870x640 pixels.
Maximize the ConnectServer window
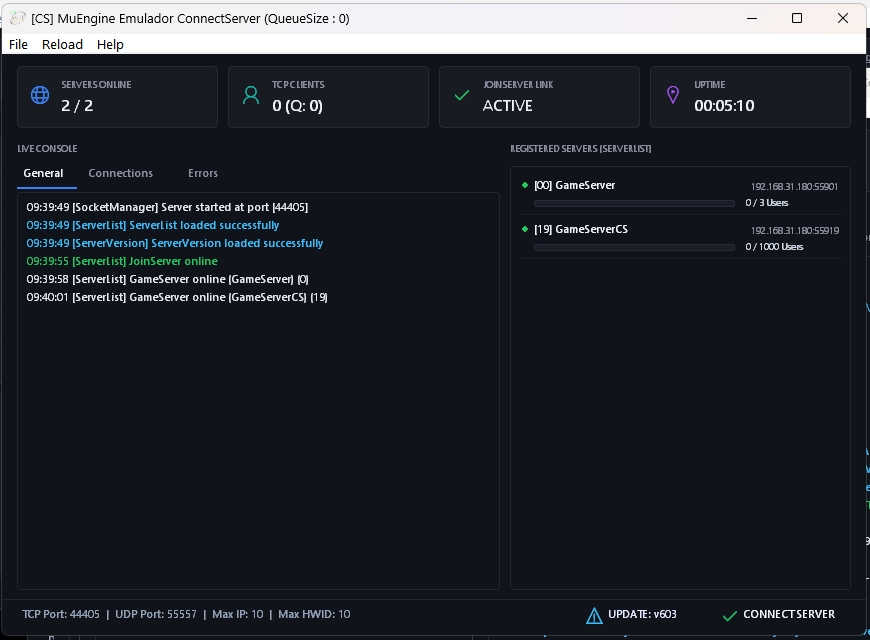(x=797, y=18)
